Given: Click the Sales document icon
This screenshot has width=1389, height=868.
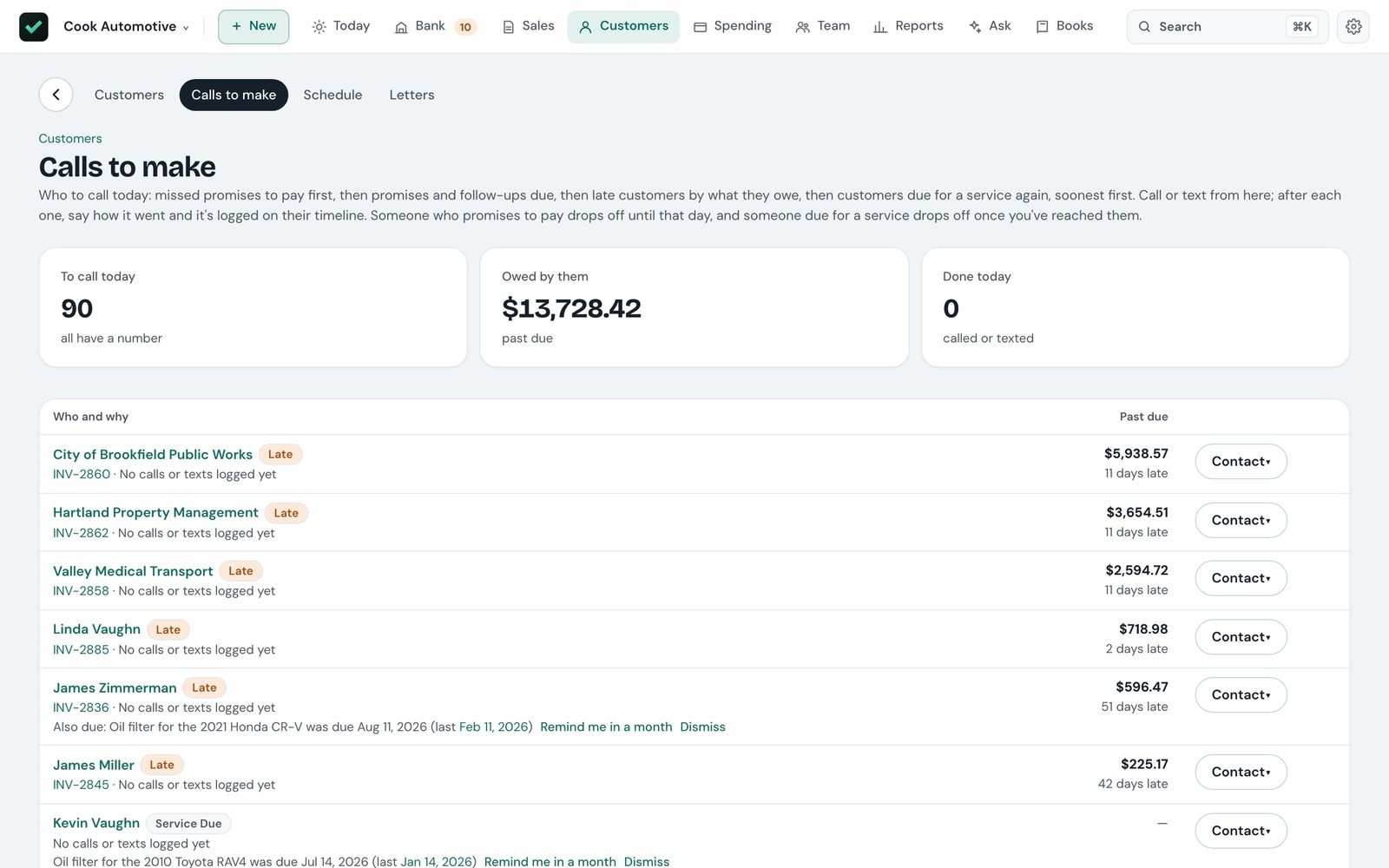Looking at the screenshot, I should [x=509, y=27].
